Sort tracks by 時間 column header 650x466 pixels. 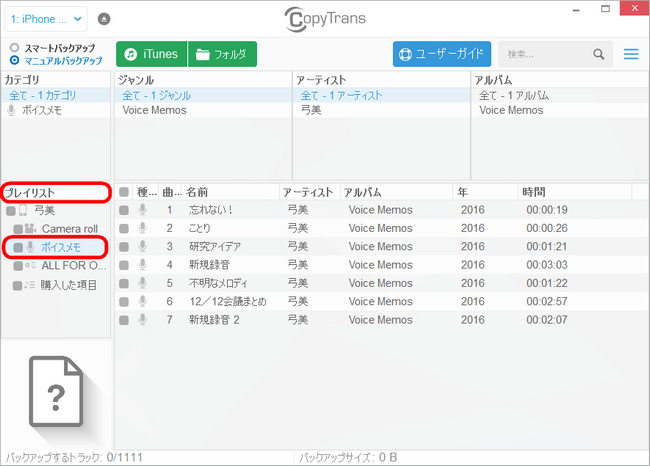575,192
